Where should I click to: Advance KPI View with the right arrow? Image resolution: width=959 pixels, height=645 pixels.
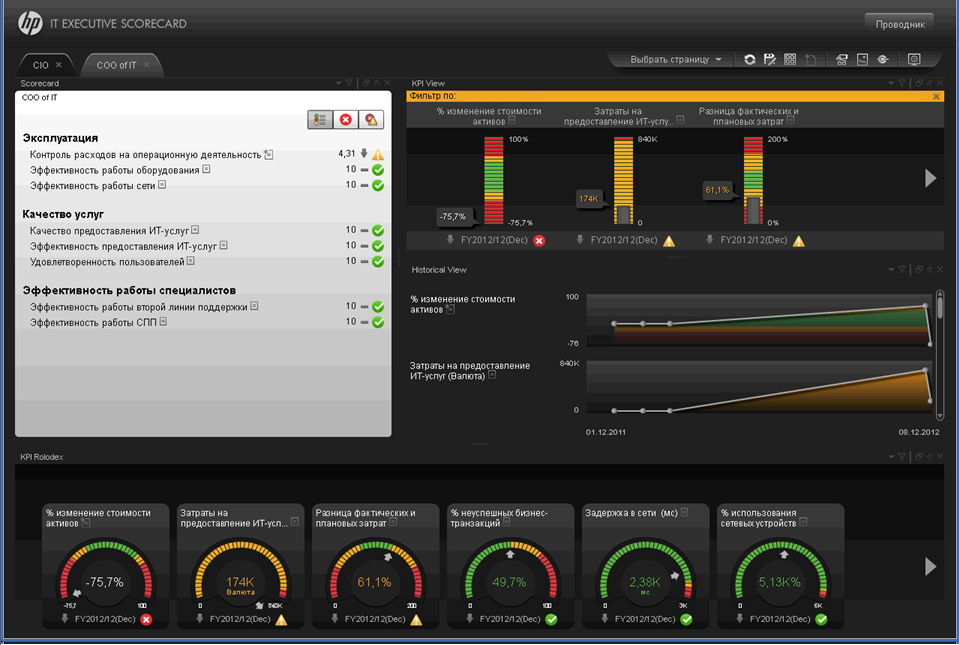pyautogui.click(x=930, y=179)
